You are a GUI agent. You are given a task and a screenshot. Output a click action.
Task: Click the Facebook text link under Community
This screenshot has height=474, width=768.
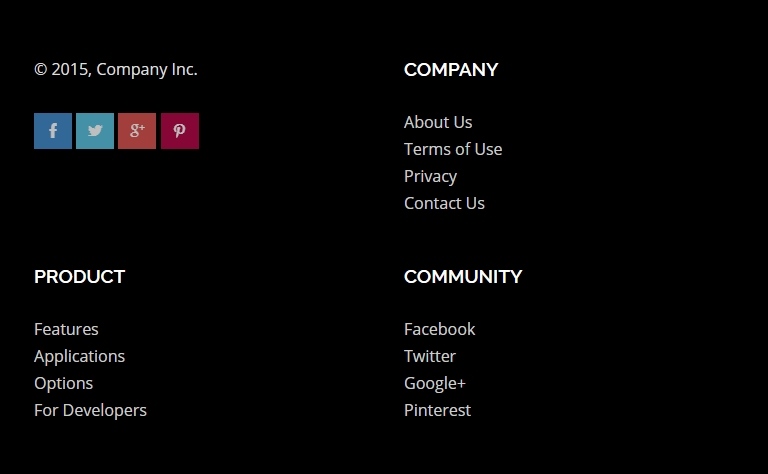click(439, 329)
